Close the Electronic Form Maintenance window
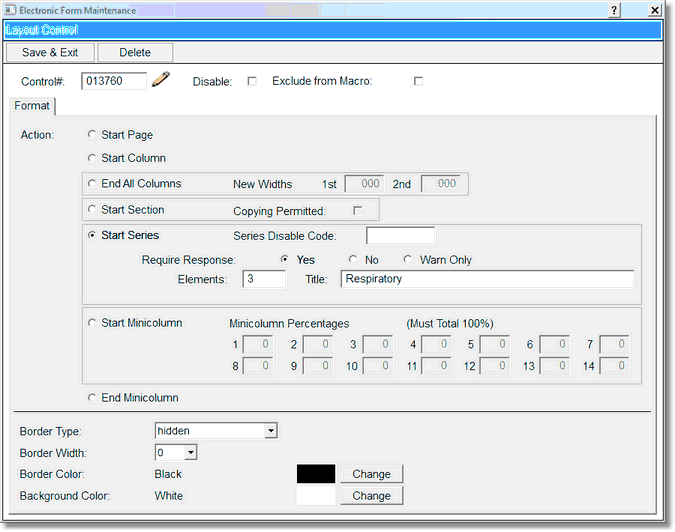Screen dimensions: 675x532 [x=655, y=10]
